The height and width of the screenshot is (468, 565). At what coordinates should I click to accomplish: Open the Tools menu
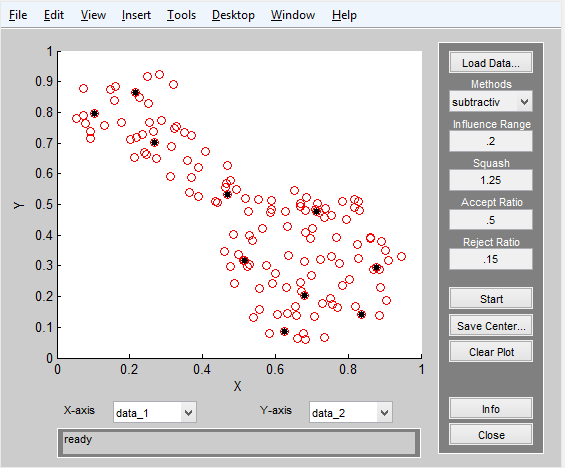(x=181, y=15)
